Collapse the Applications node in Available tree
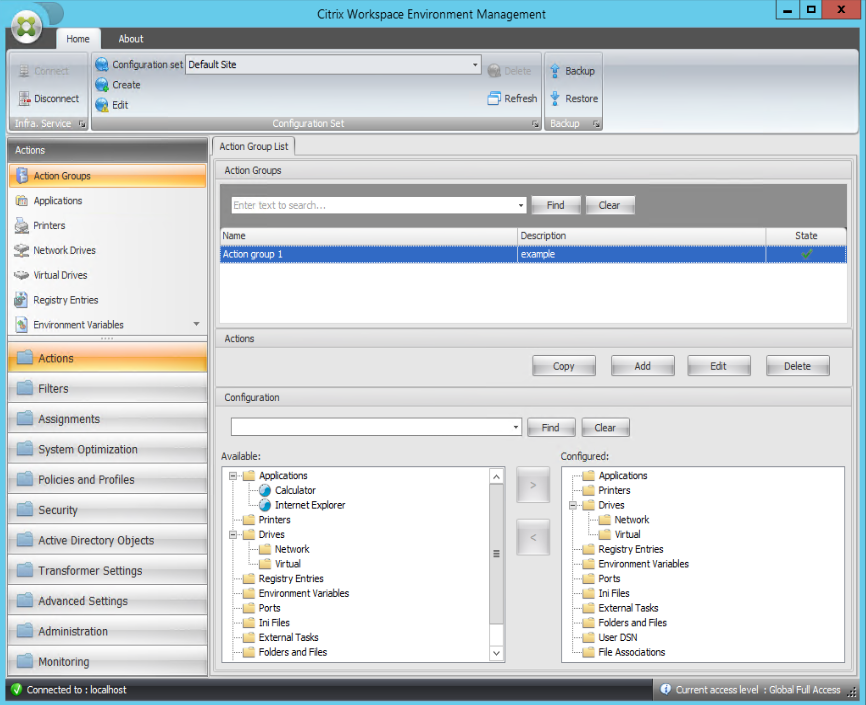Image resolution: width=866 pixels, height=705 pixels. click(233, 476)
